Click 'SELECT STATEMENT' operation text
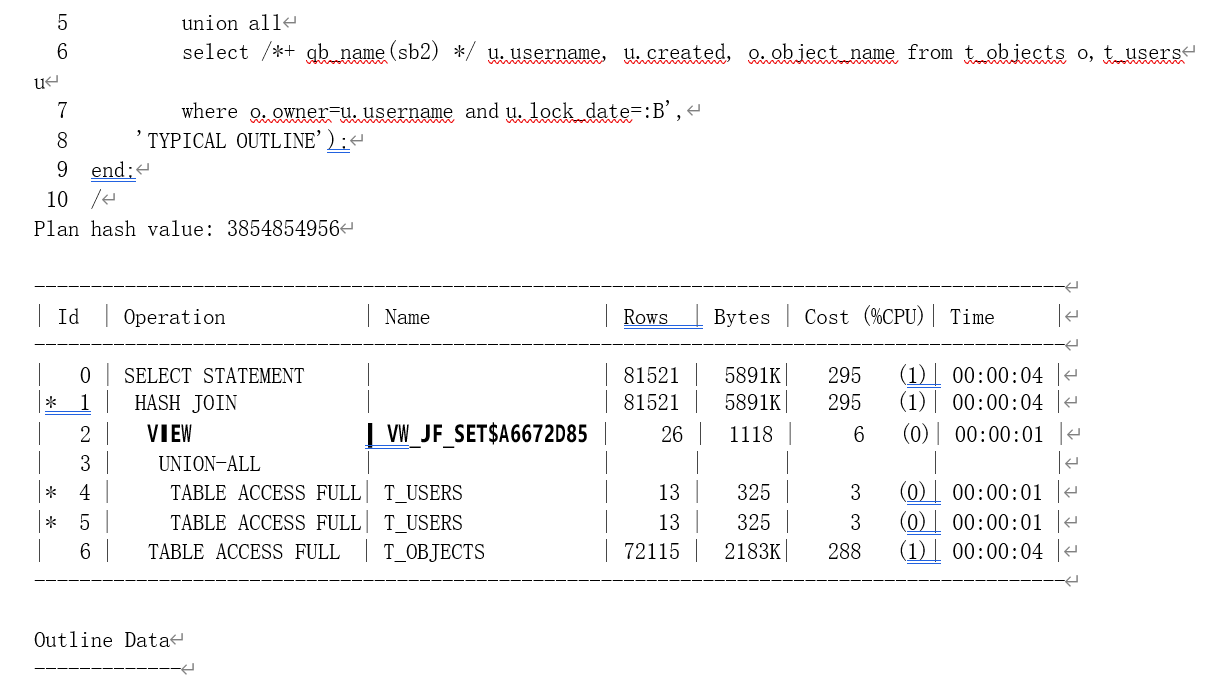This screenshot has height=679, width=1212. (x=214, y=376)
